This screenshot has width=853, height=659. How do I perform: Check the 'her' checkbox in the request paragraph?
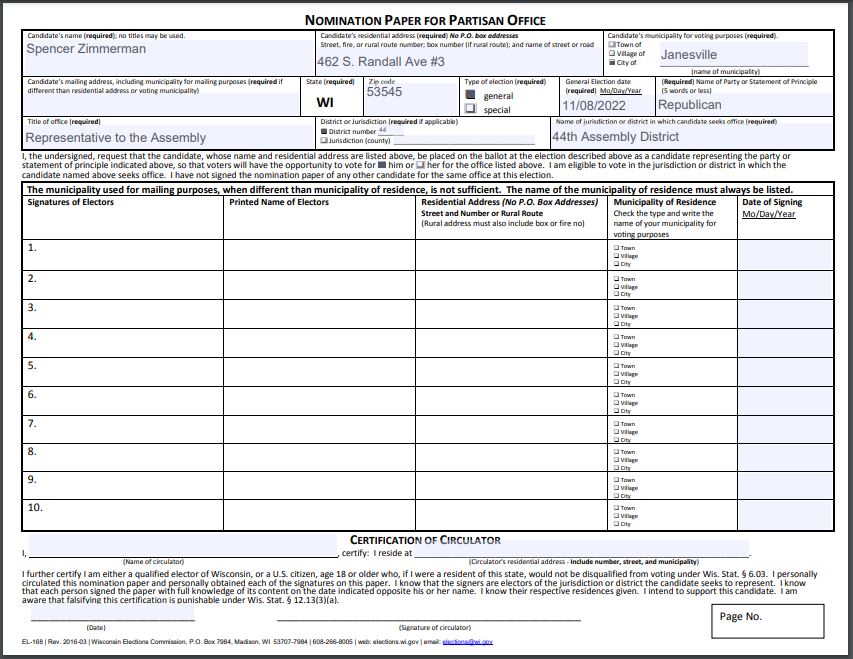(421, 165)
